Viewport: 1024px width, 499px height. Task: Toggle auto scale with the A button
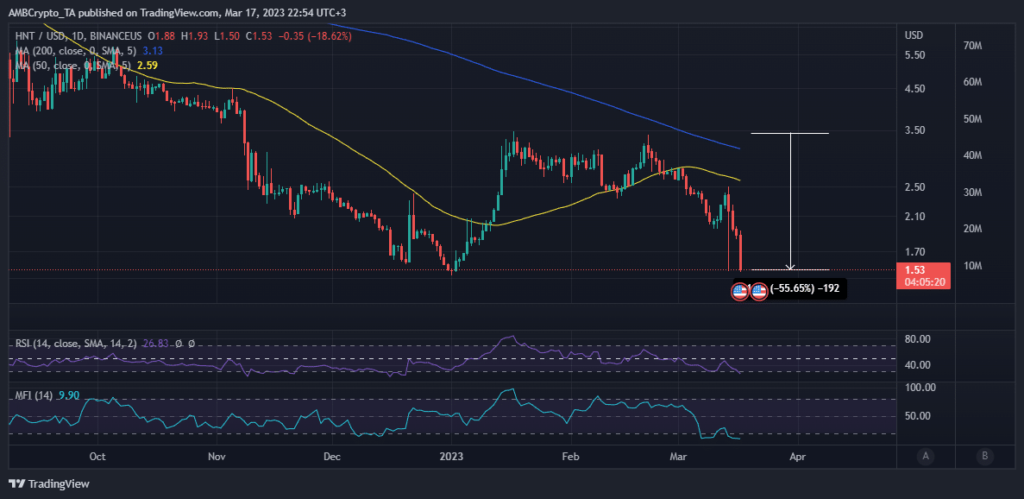[x=927, y=456]
